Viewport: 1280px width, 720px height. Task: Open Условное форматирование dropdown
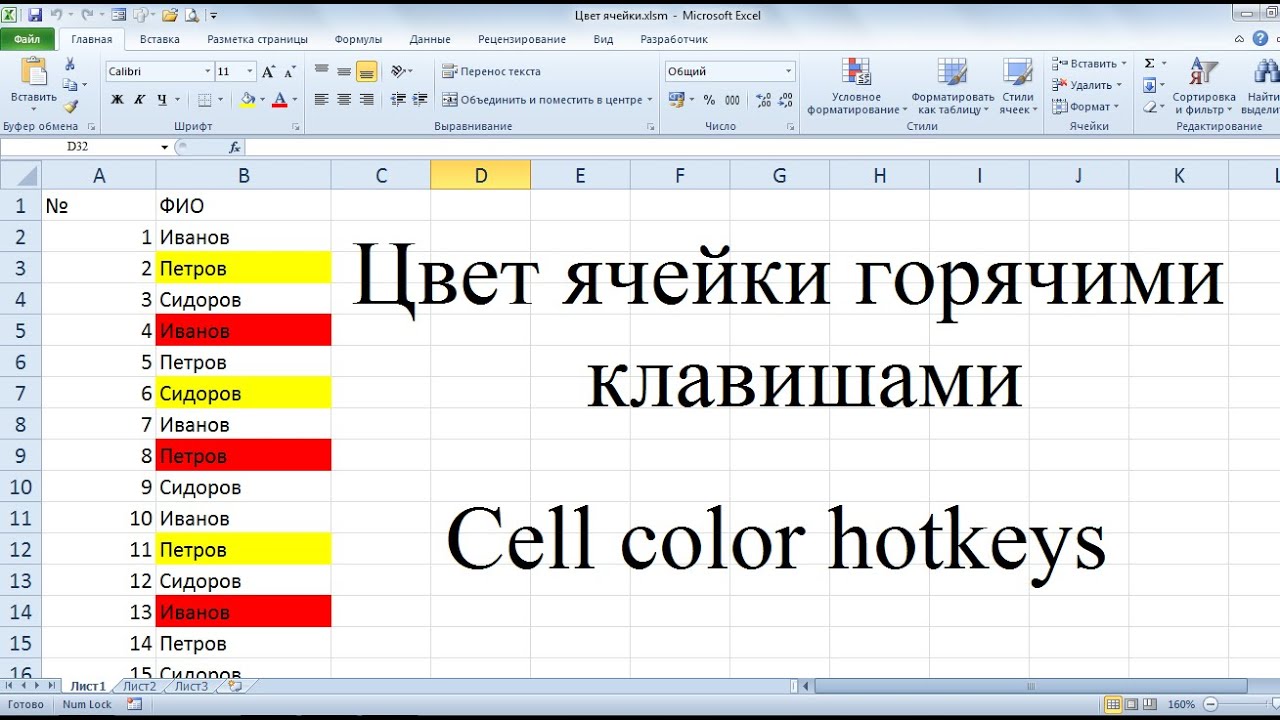click(856, 86)
